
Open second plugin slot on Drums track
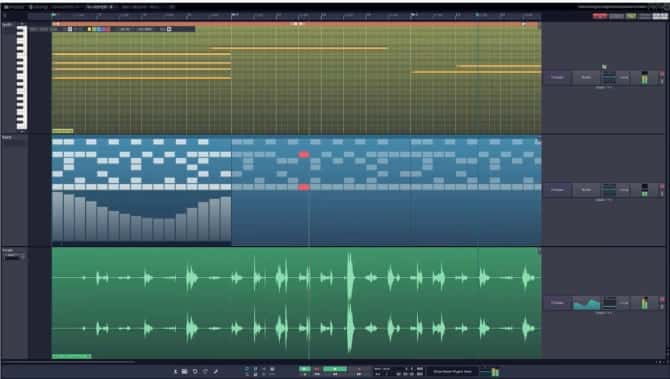(x=586, y=190)
